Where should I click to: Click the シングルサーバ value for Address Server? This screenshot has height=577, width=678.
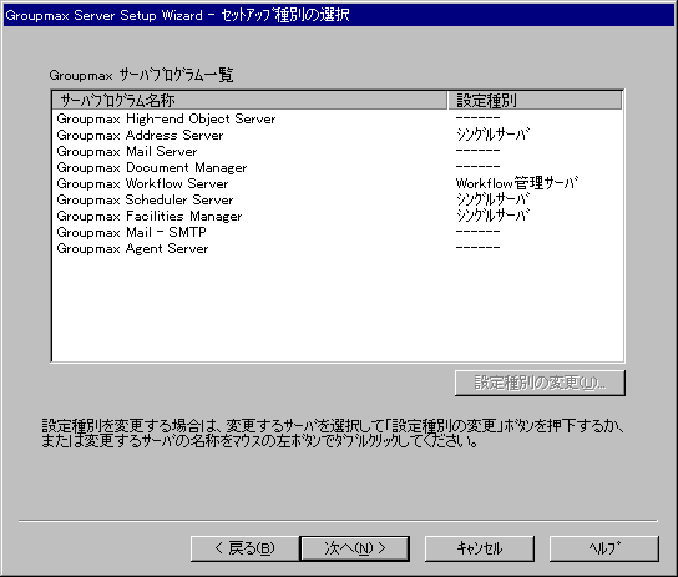click(493, 135)
